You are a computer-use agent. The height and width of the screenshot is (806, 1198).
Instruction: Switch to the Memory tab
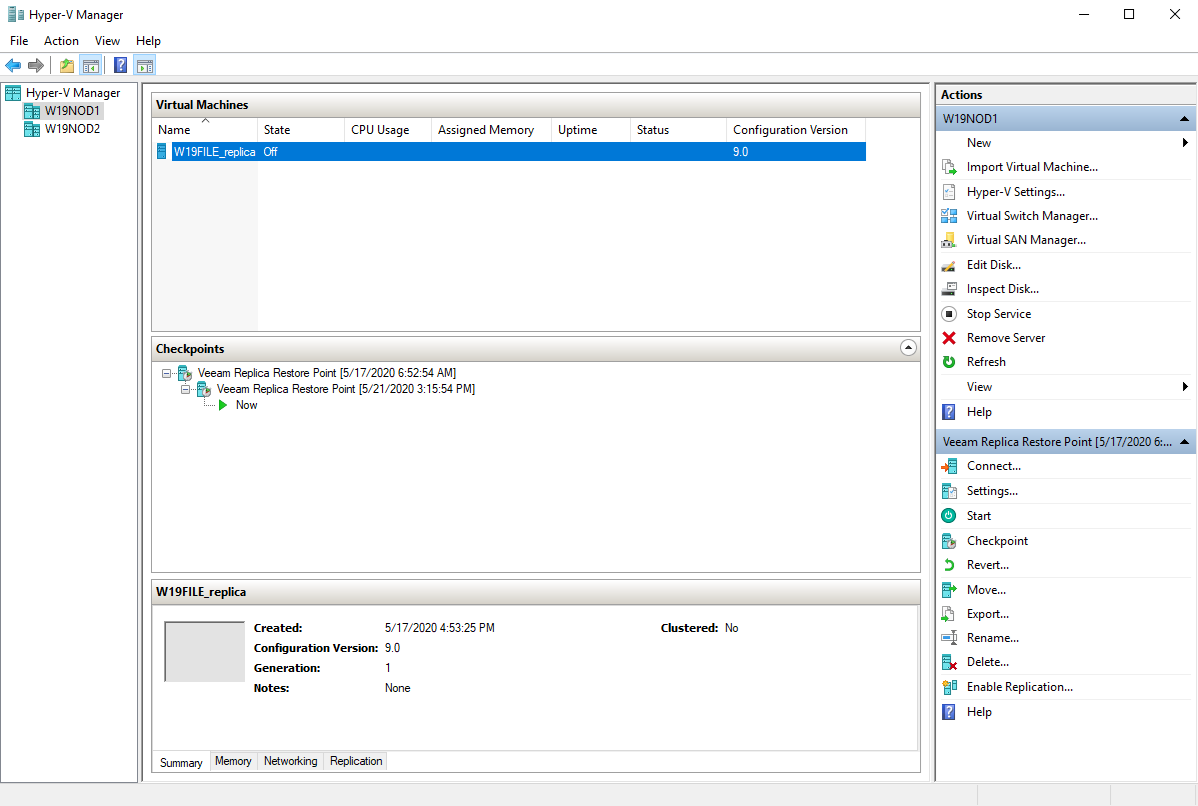[233, 761]
